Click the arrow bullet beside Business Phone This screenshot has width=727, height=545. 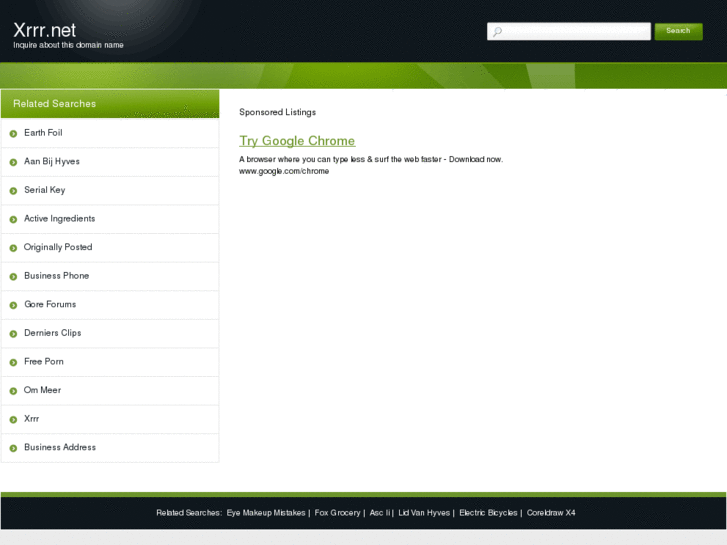13,276
